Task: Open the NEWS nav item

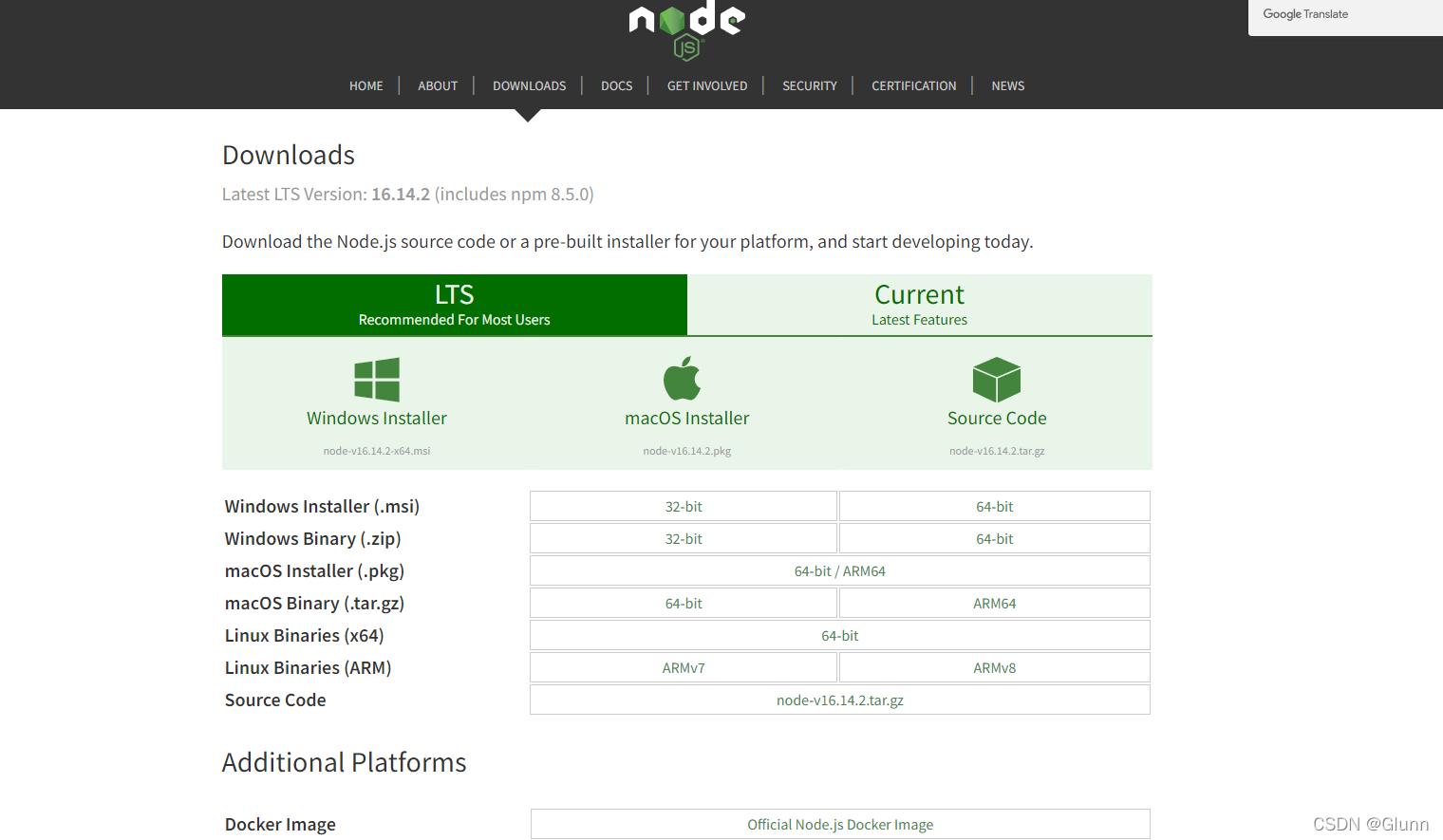Action: click(x=1008, y=85)
